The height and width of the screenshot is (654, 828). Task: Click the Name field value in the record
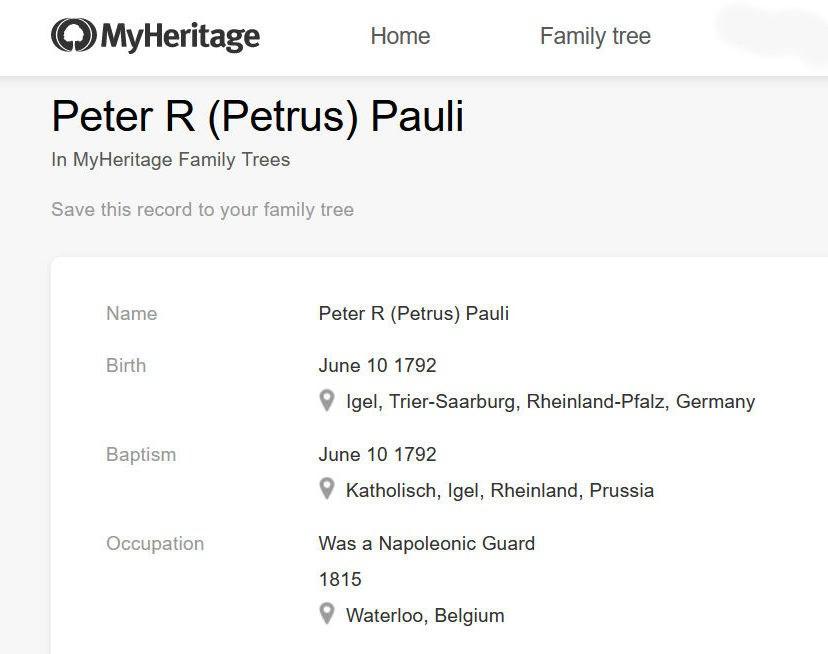tap(413, 314)
